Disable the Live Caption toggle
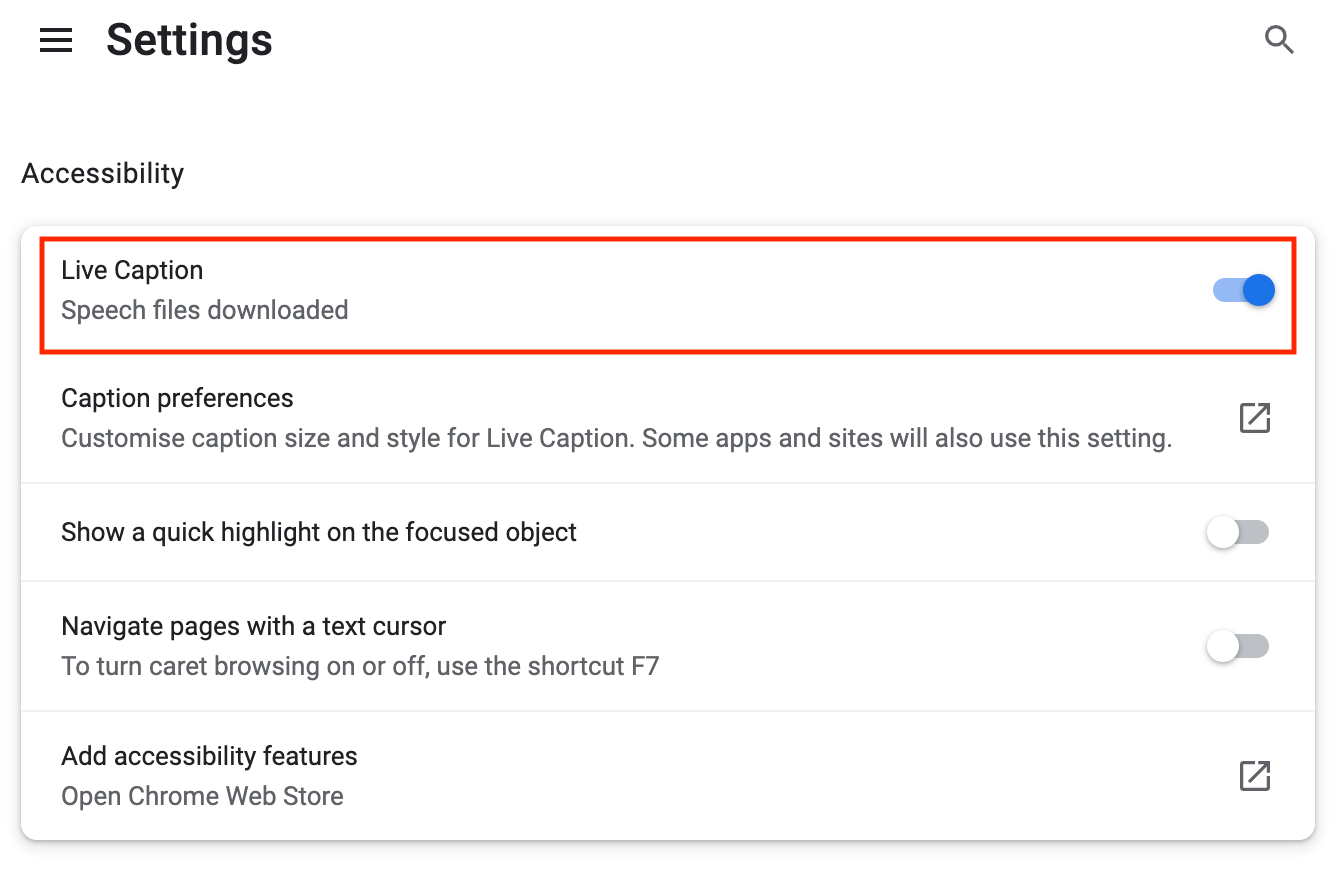 [1244, 290]
